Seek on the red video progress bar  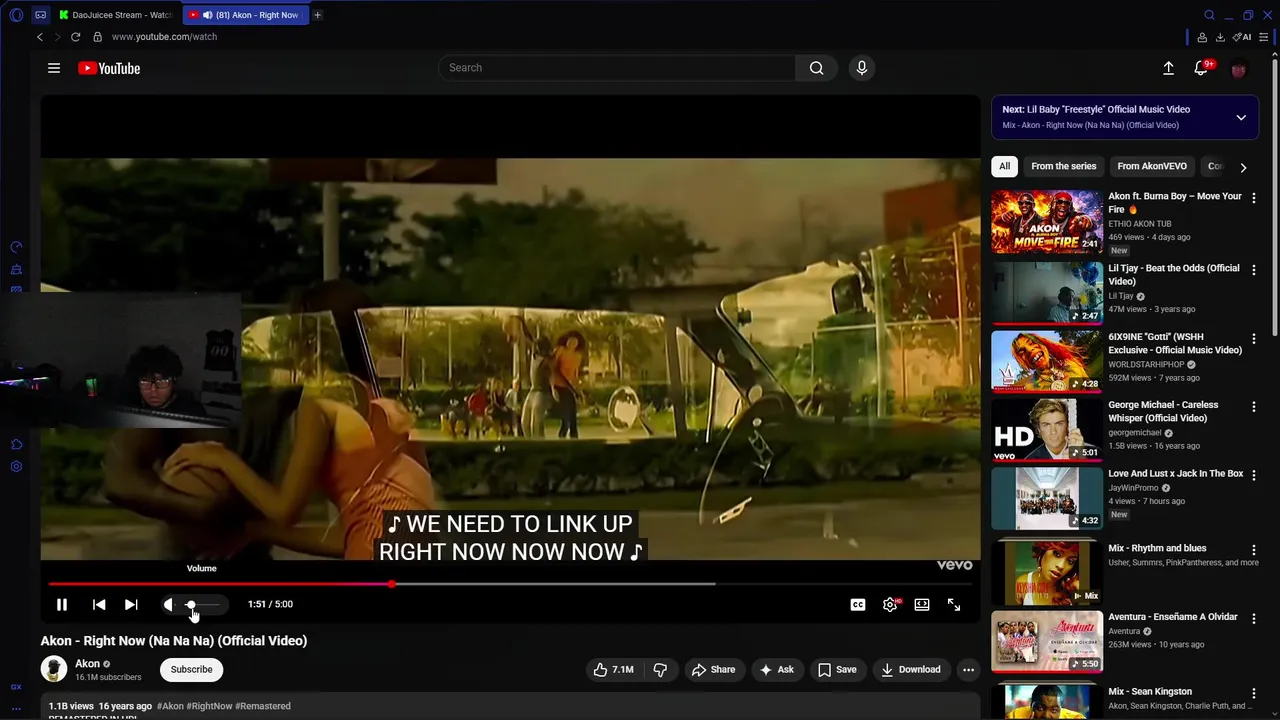pyautogui.click(x=510, y=584)
